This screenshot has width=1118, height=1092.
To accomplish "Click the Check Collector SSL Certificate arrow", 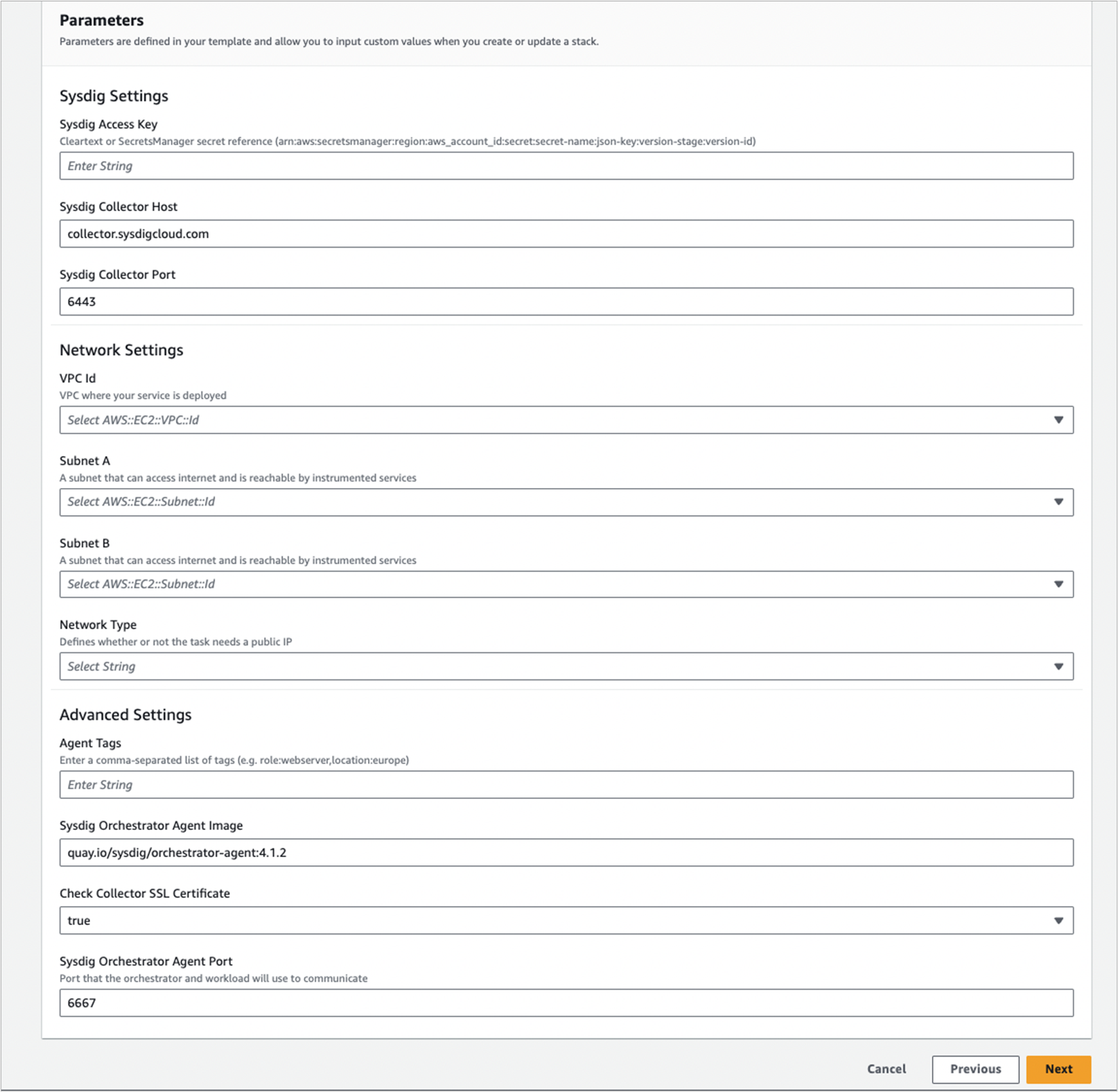I will (1058, 921).
